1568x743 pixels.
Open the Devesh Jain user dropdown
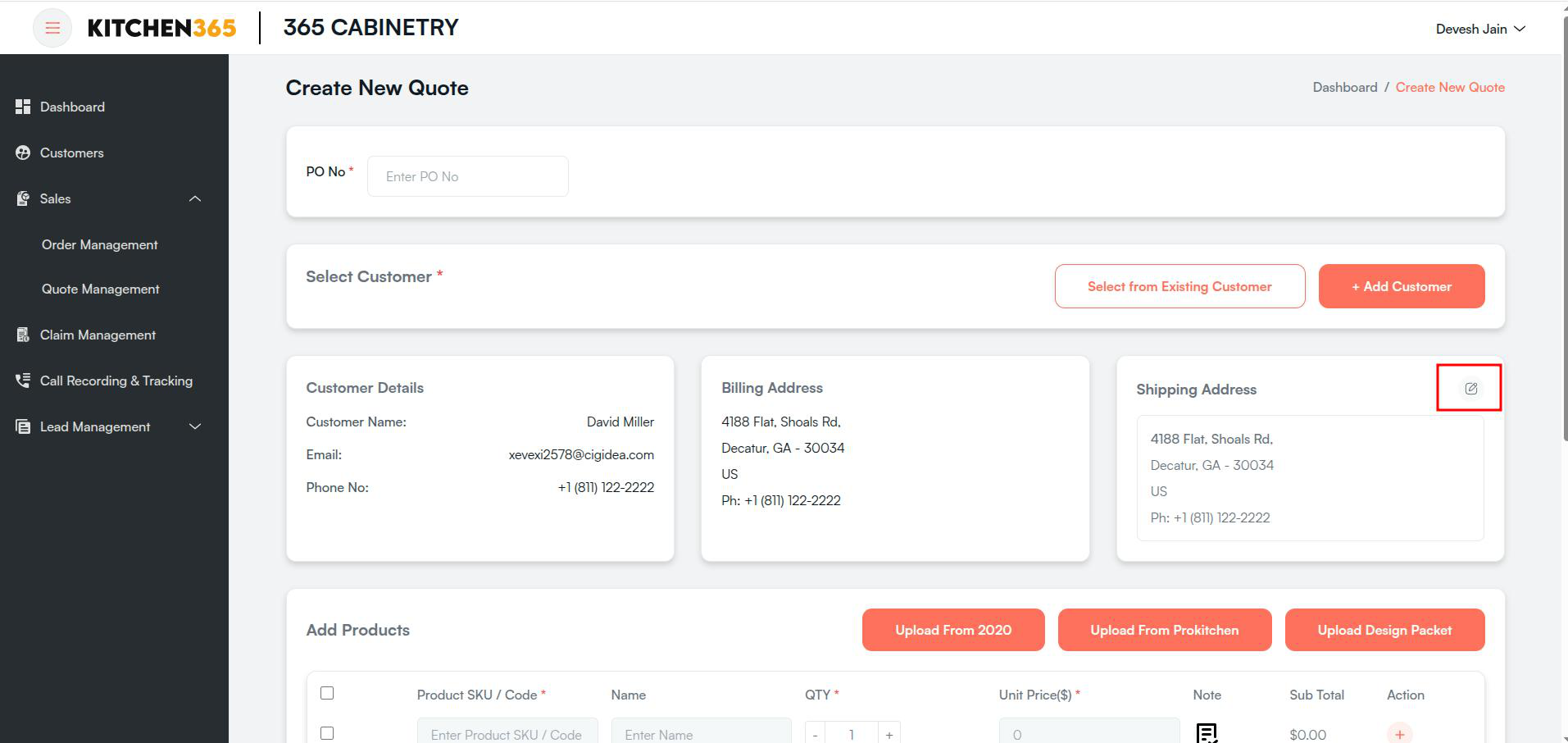click(x=1480, y=29)
